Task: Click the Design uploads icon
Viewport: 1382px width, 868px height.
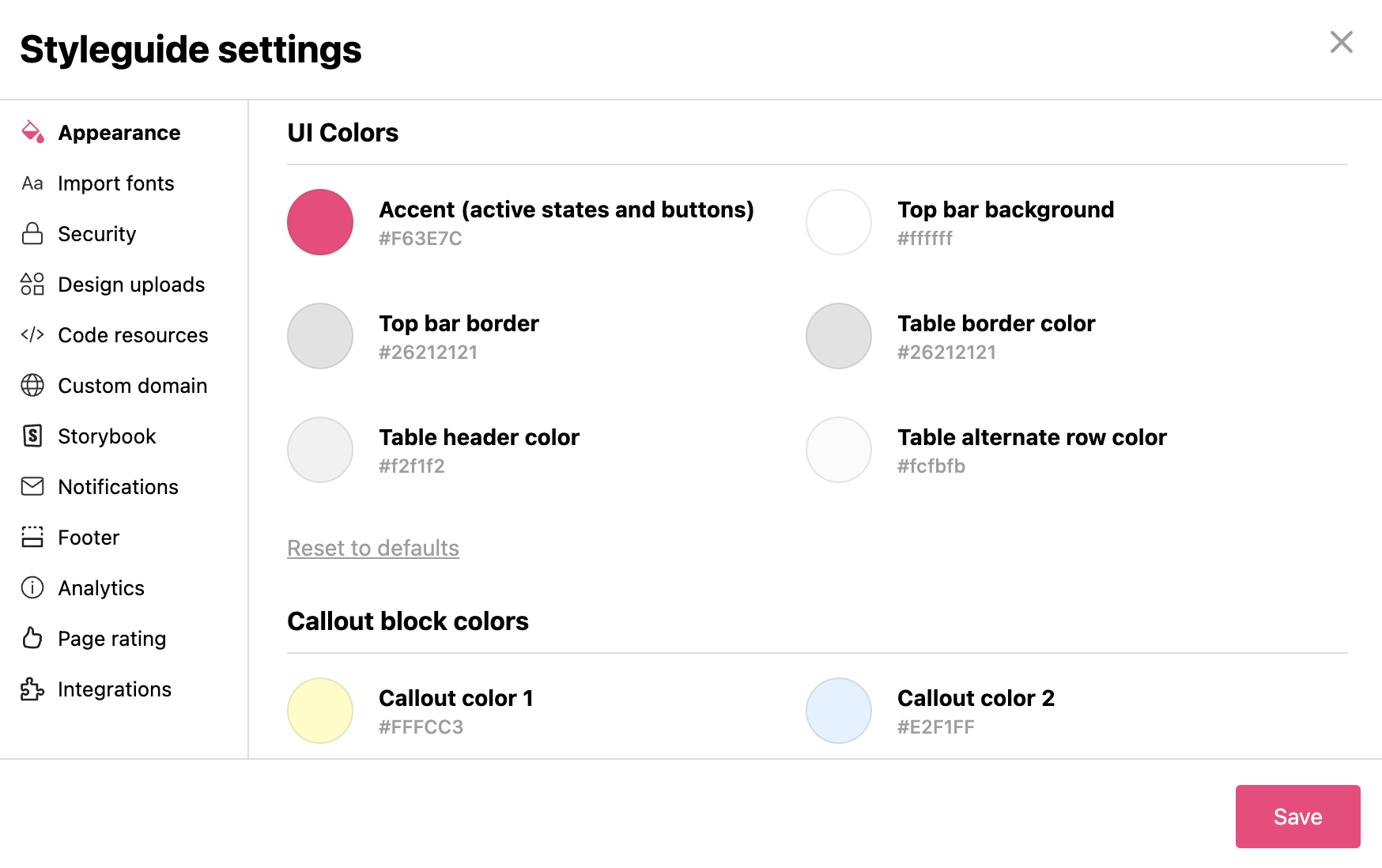Action: [x=32, y=284]
